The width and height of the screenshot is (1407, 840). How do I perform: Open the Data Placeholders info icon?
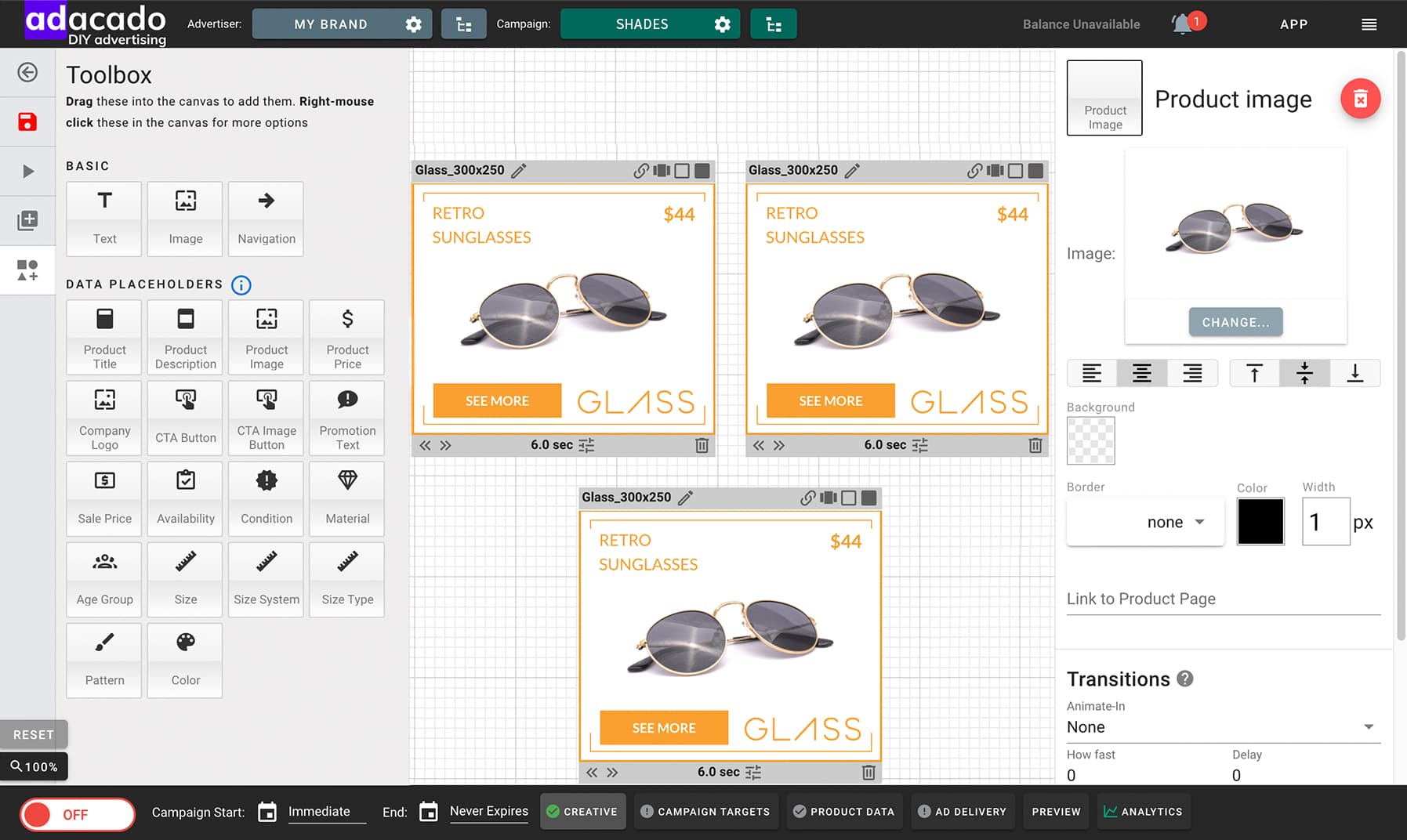(241, 285)
